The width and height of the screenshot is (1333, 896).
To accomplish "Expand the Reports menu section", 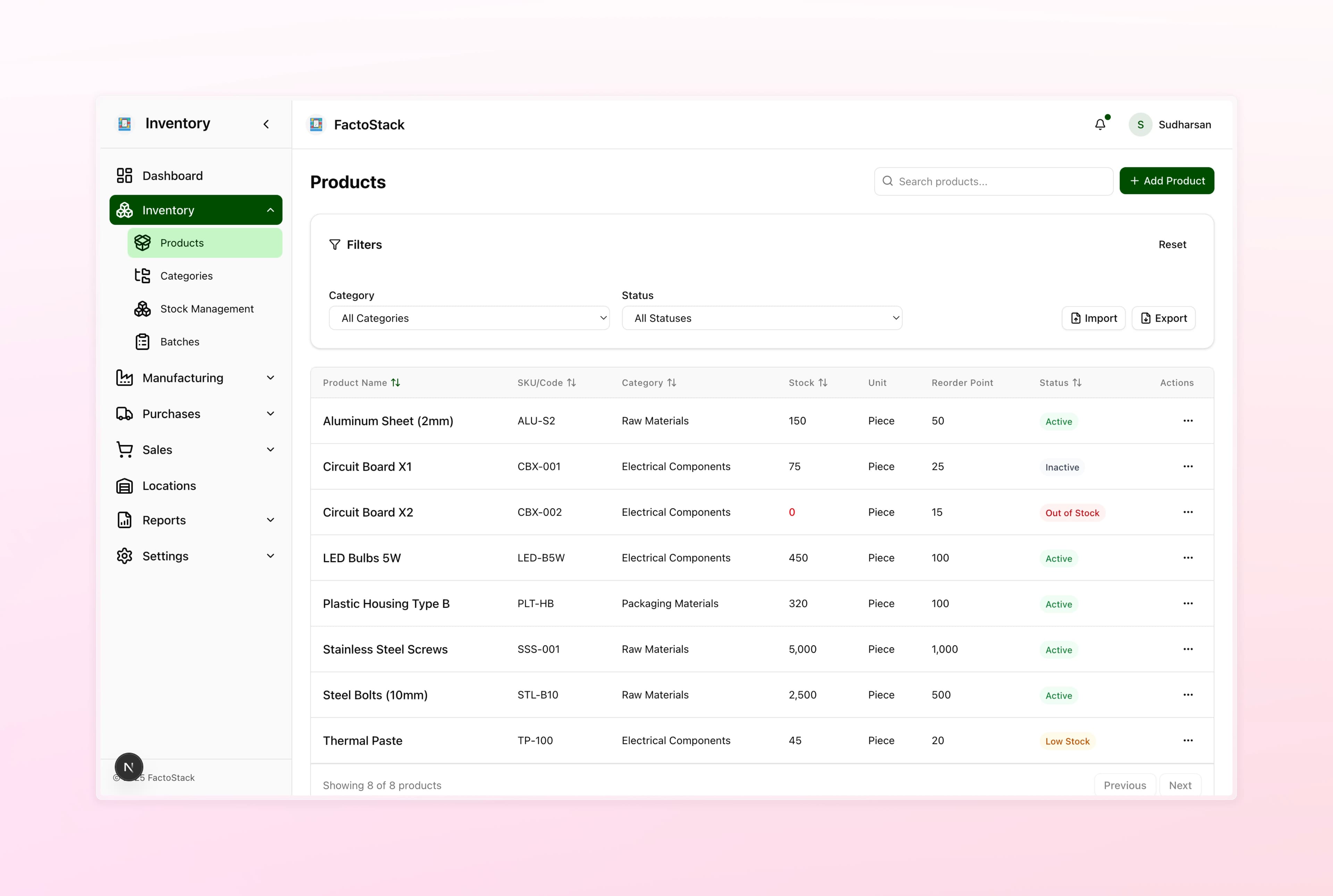I will tap(196, 520).
